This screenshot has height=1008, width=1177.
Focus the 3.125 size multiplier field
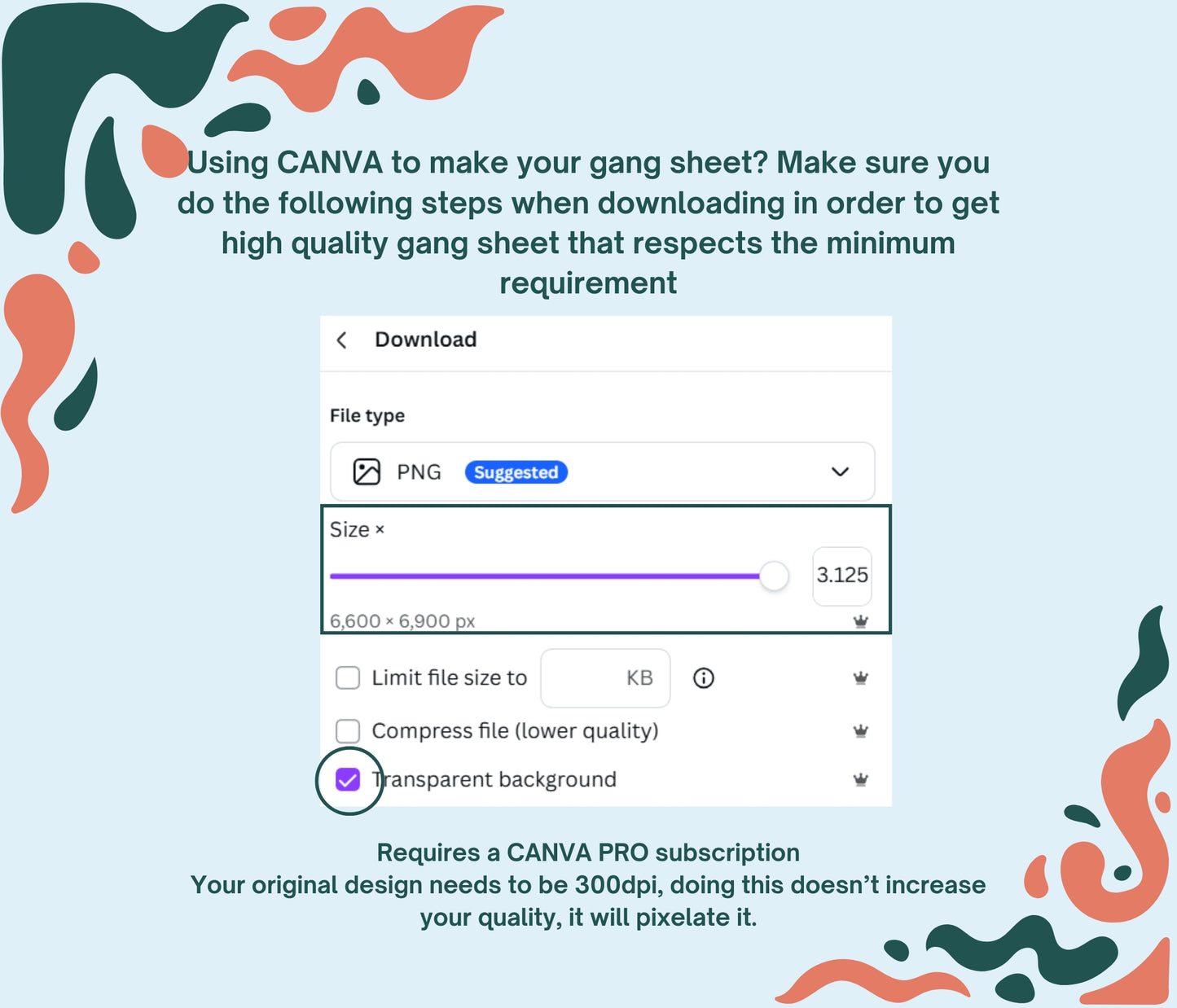click(x=841, y=576)
